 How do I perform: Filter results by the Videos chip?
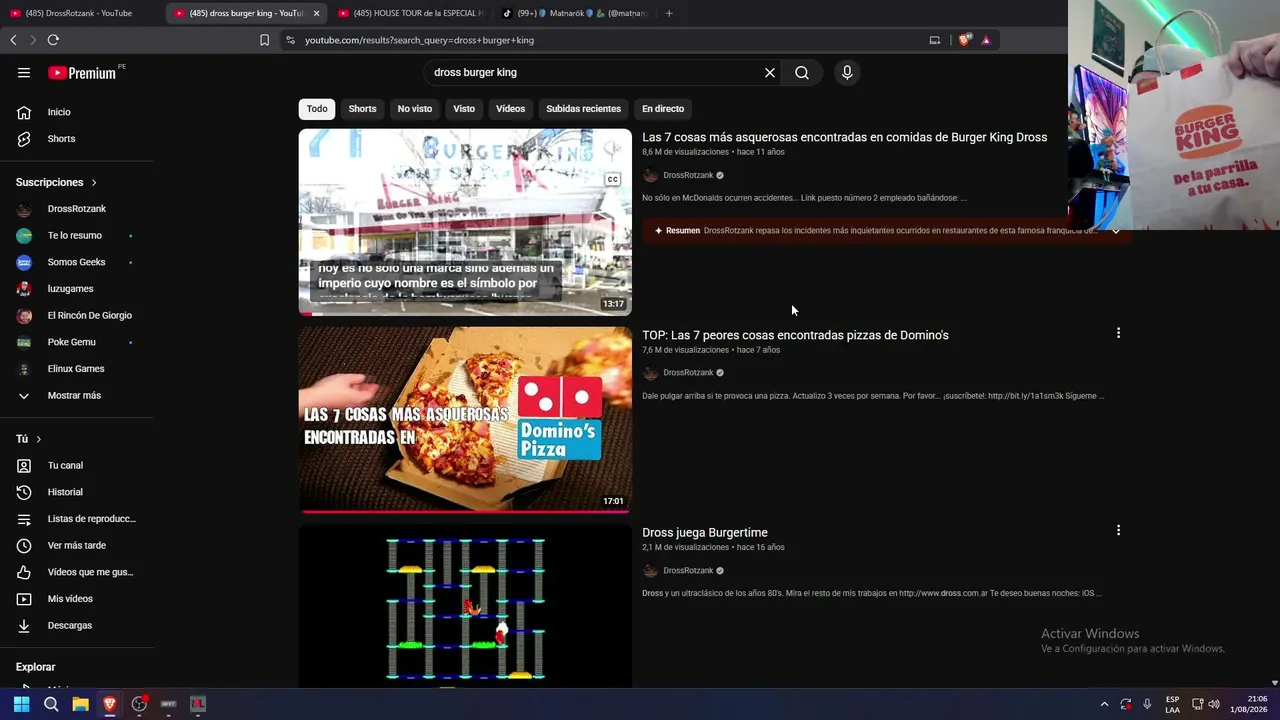[510, 109]
